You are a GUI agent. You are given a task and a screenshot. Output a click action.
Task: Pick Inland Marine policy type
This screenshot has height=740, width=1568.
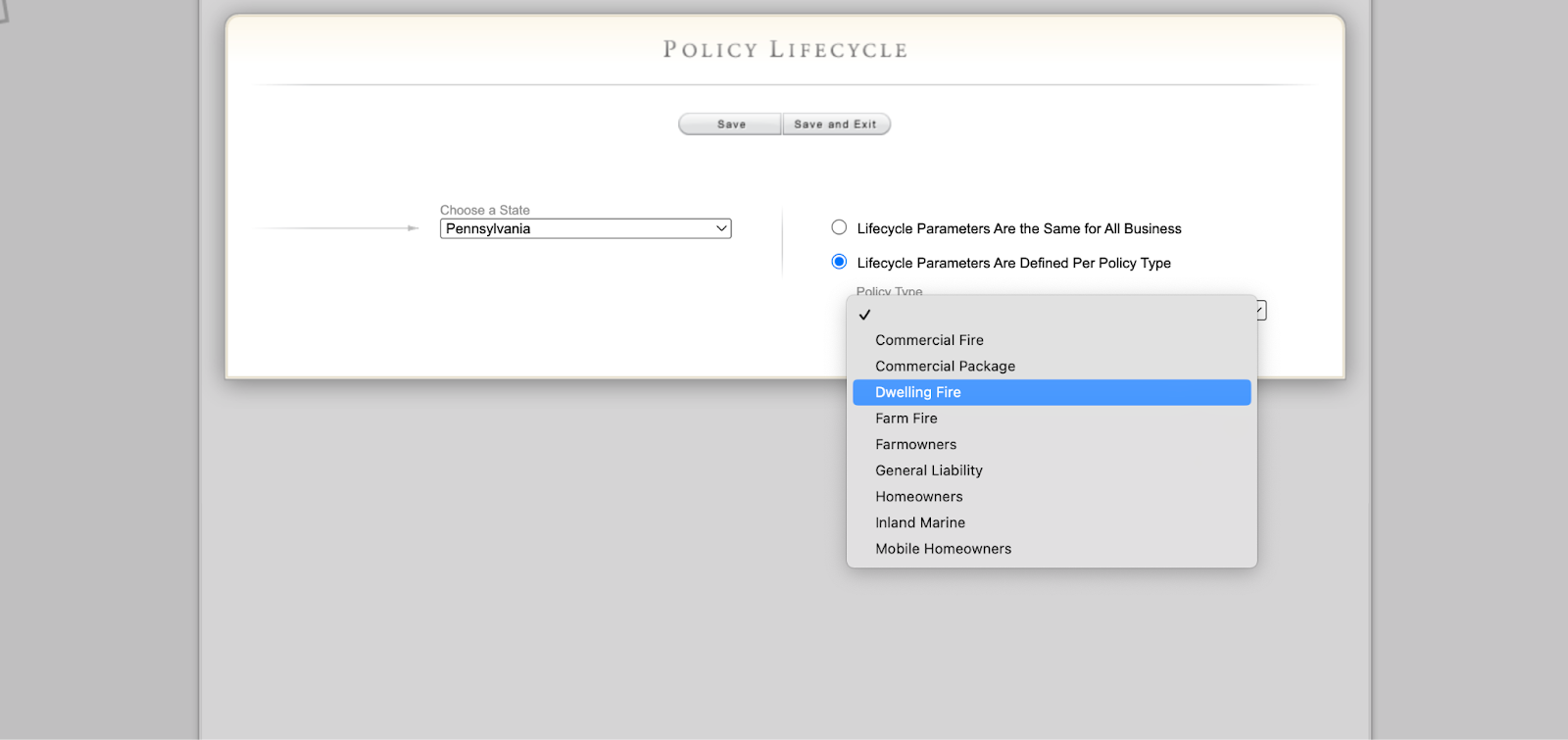pos(920,523)
